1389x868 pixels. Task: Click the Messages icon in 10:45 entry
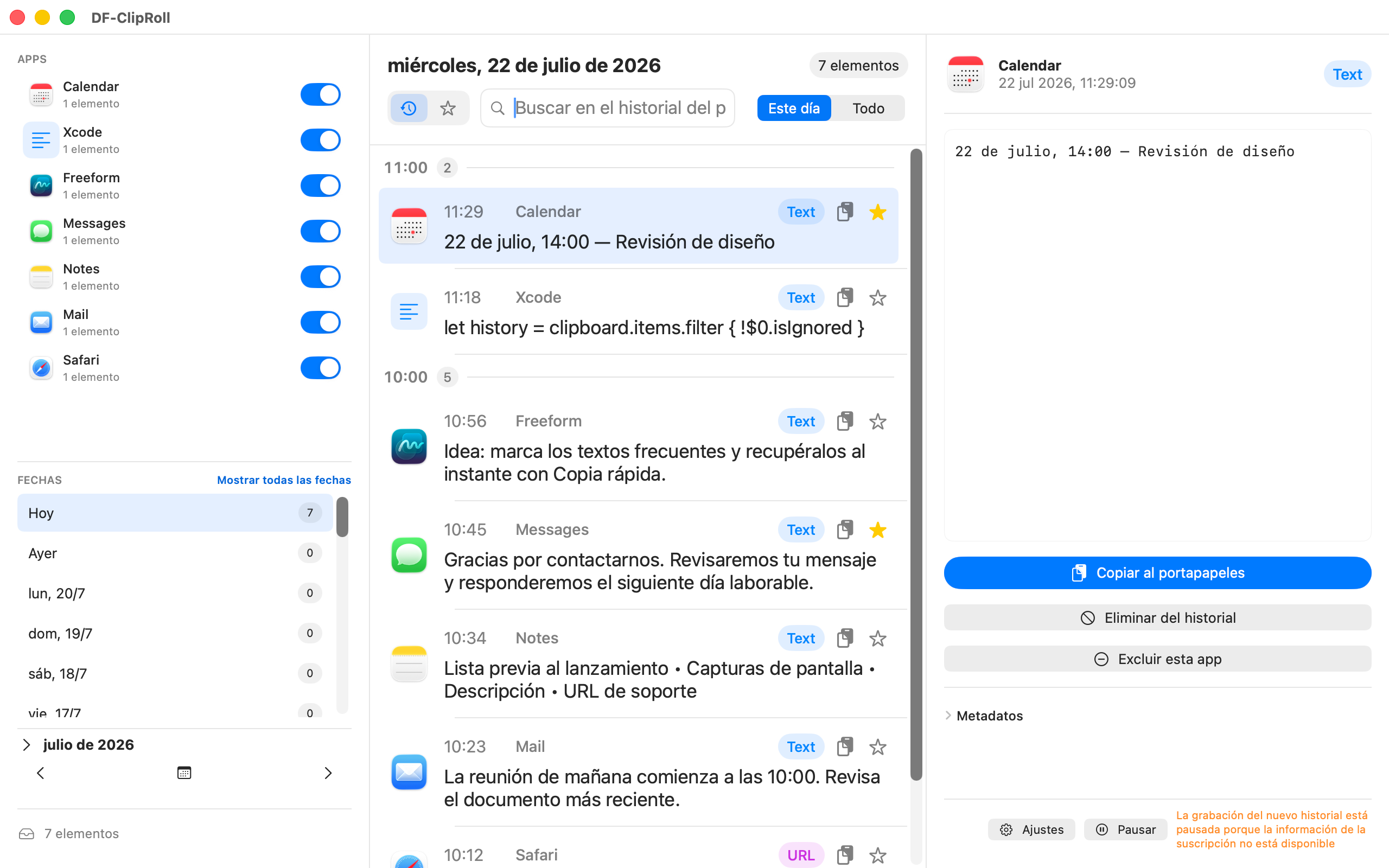409,555
